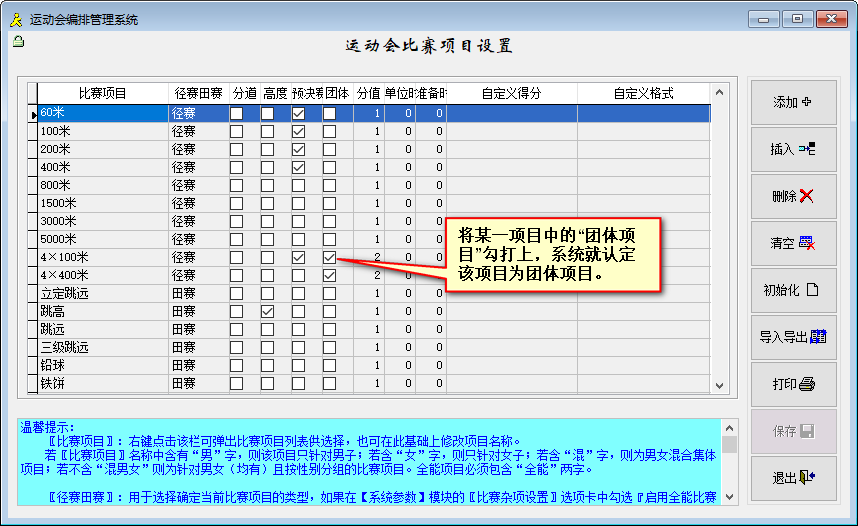
Task: Click the 插入 (Insert) button
Action: click(793, 149)
